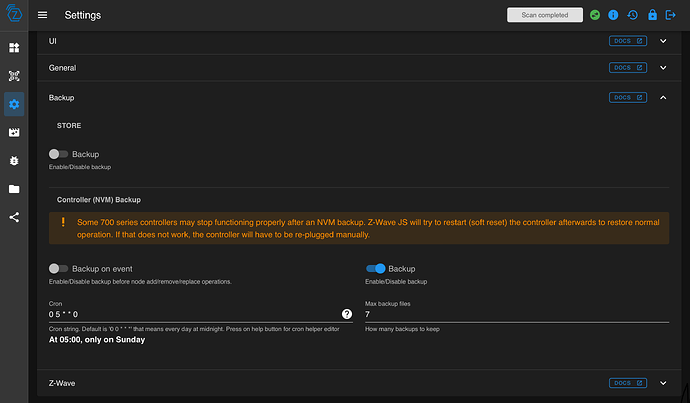Click the STORE heading text
Screen dimensions: 690x403
click(69, 125)
